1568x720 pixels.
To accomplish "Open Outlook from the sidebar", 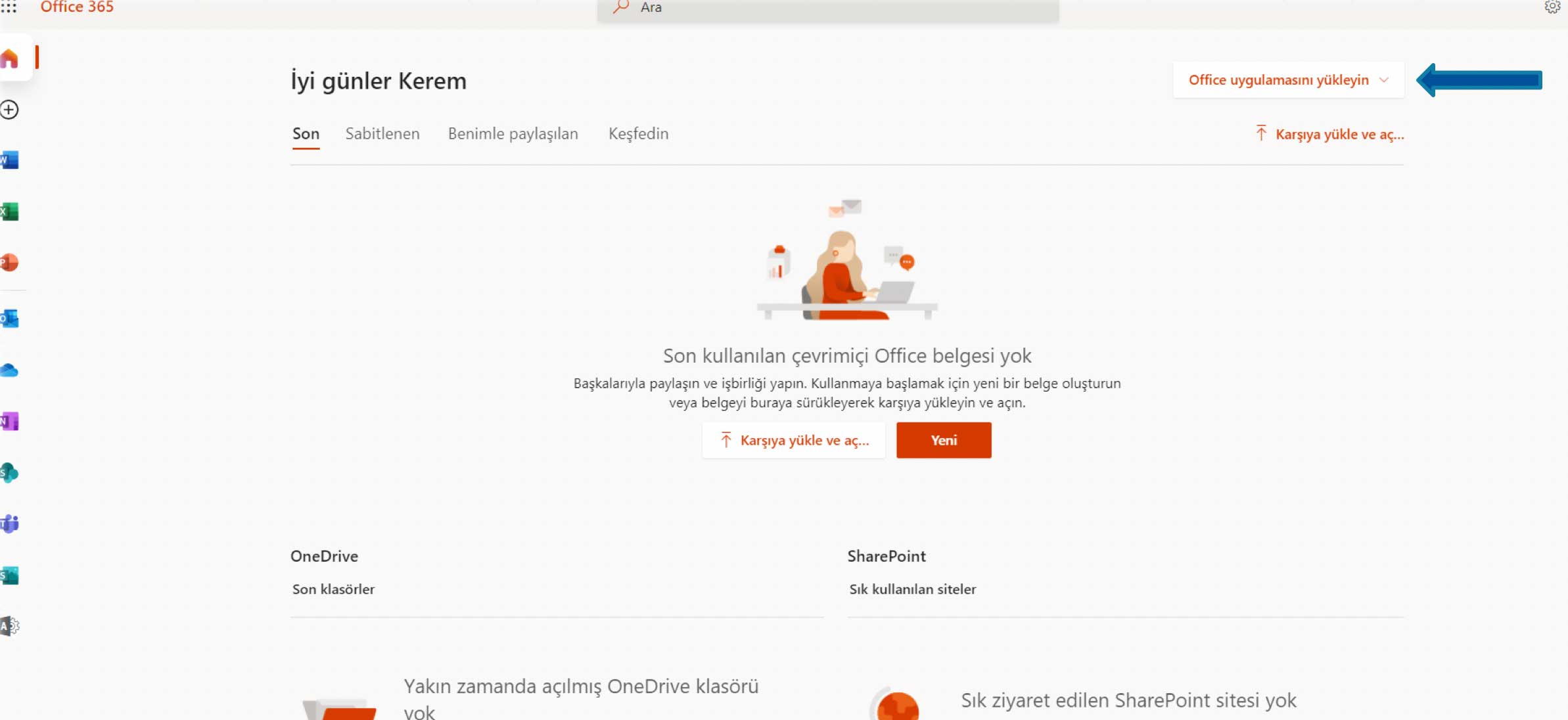I will pyautogui.click(x=9, y=319).
